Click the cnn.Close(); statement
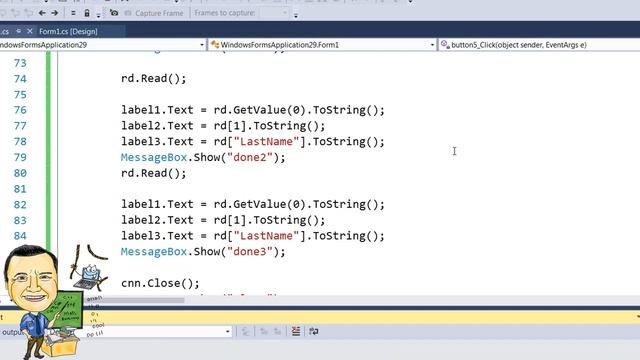Screen dimensions: 640x360 click(160, 283)
